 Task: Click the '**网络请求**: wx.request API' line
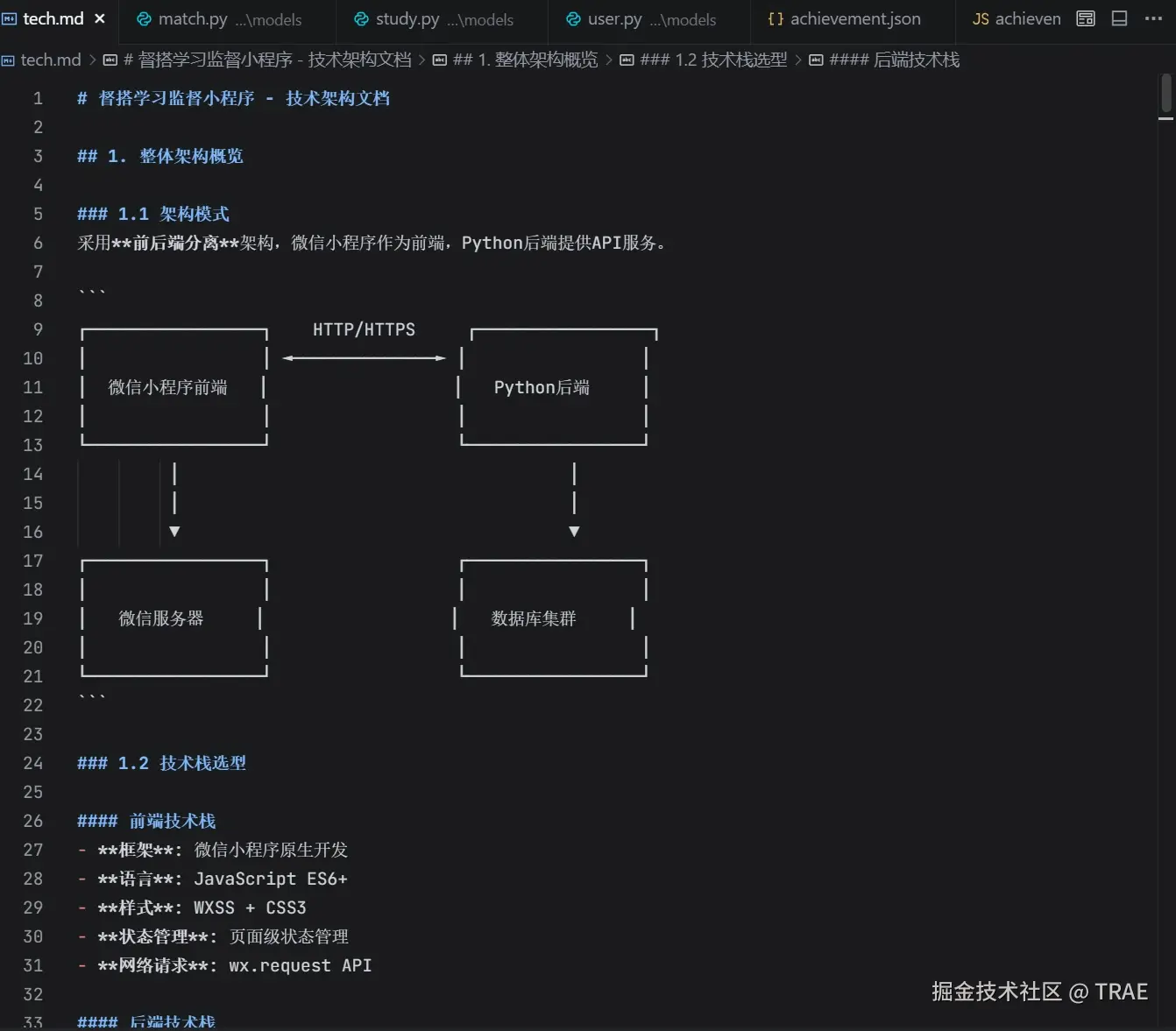pos(224,965)
